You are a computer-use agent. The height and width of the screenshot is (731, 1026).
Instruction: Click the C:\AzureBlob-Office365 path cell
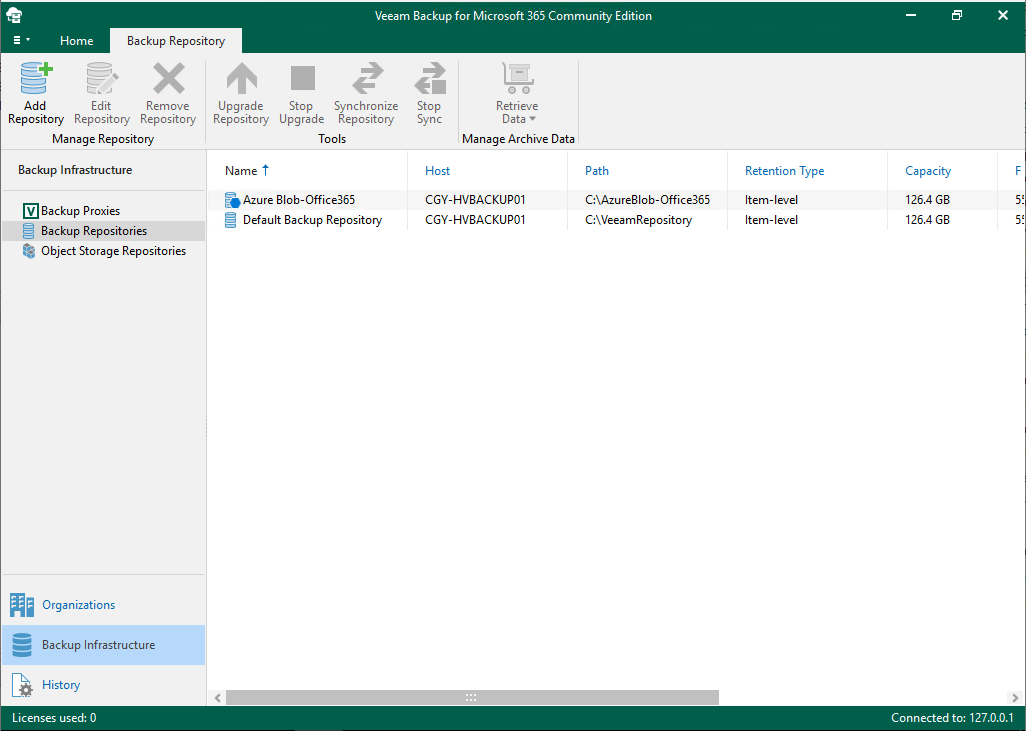point(647,200)
